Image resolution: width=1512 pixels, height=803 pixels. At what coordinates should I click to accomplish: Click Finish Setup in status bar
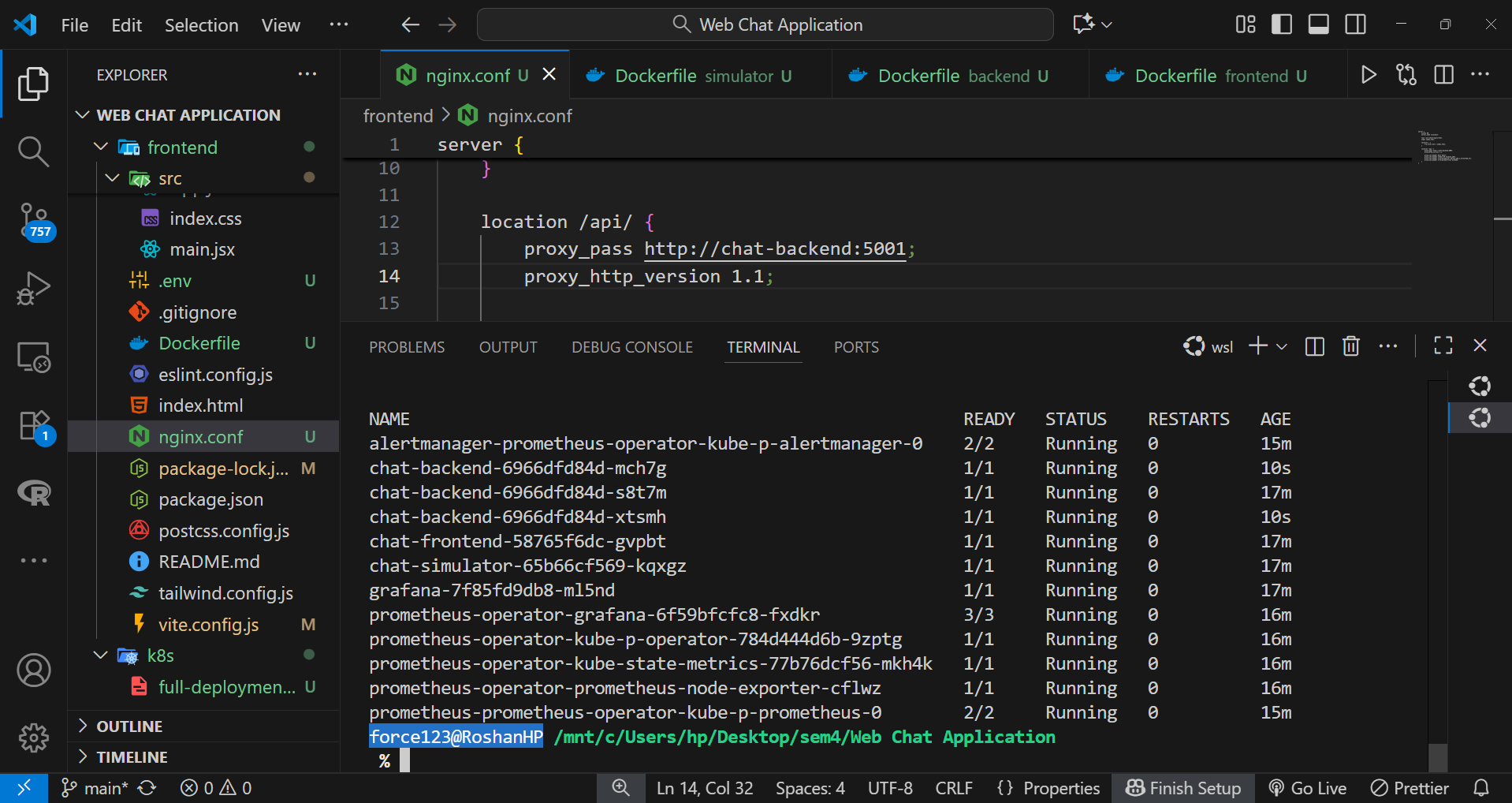click(x=1183, y=788)
